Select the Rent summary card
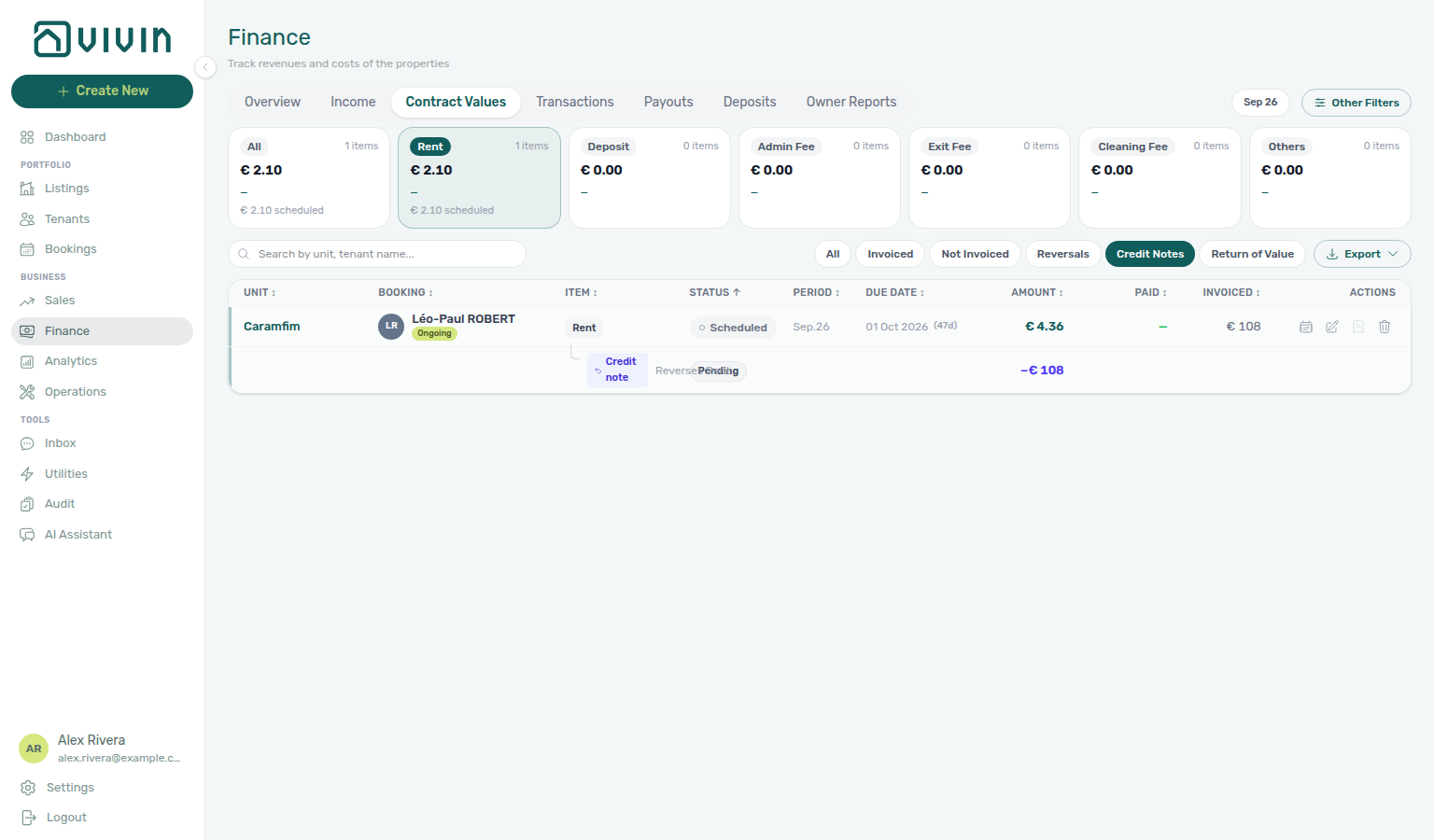Screen dimensions: 1434x840 tap(479, 177)
